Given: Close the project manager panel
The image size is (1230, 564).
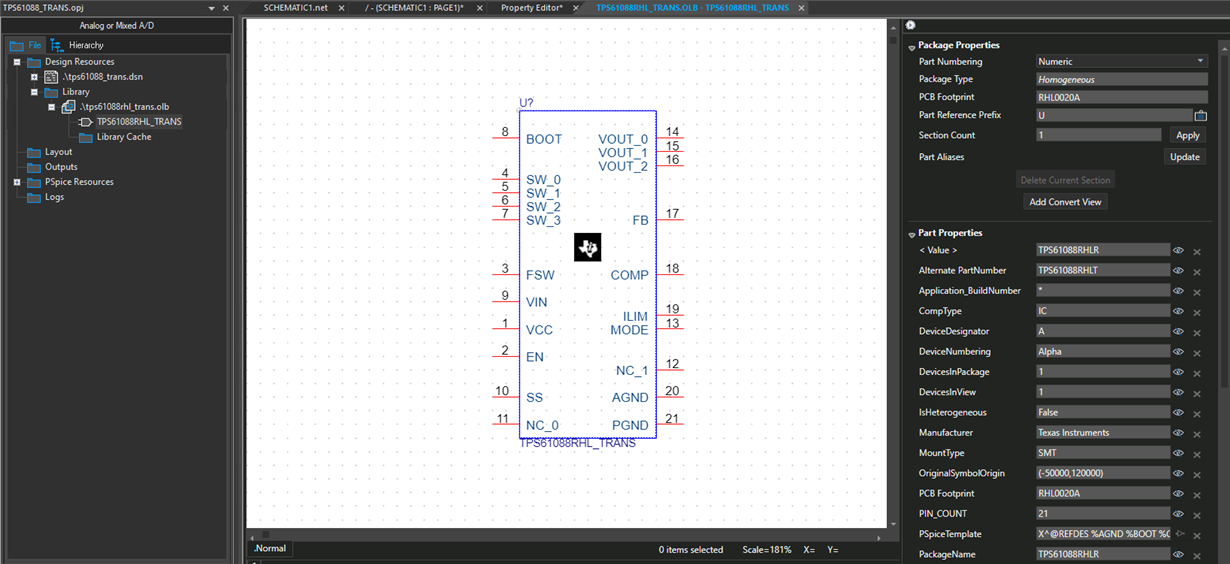Looking at the screenshot, I should click(225, 8).
